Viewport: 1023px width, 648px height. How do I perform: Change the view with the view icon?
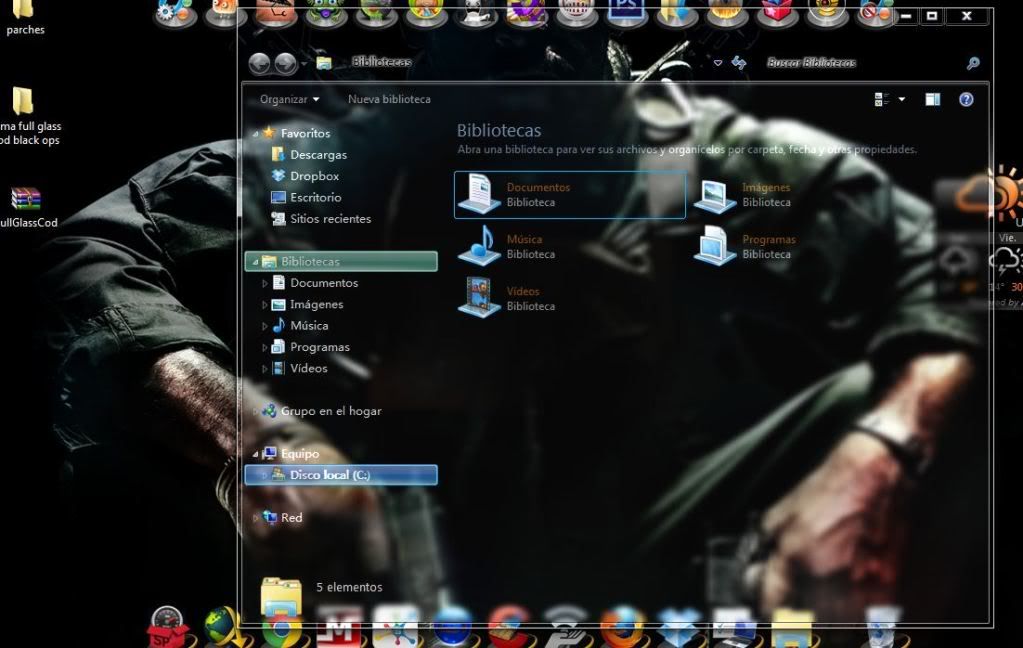881,99
